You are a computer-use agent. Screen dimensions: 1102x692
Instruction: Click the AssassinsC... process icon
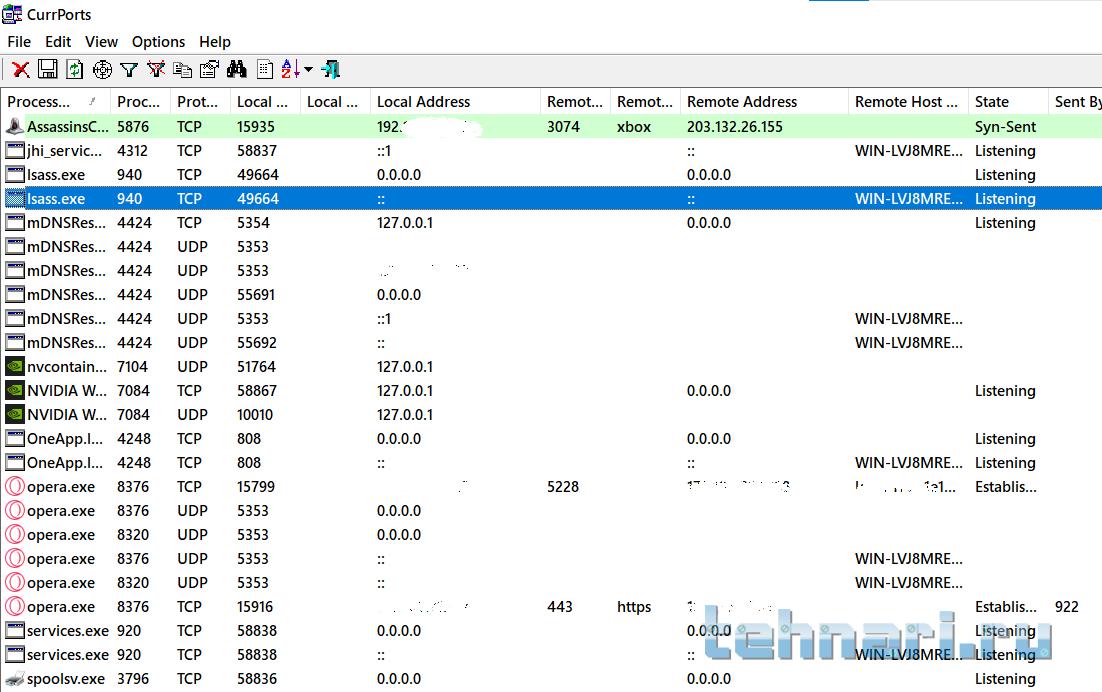pyautogui.click(x=15, y=126)
